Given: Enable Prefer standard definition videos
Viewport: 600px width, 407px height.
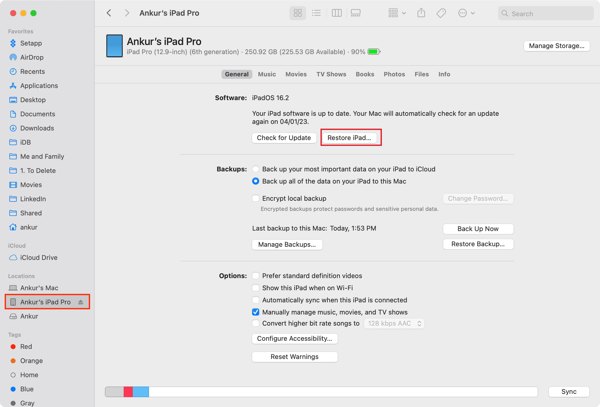Looking at the screenshot, I should pos(256,276).
